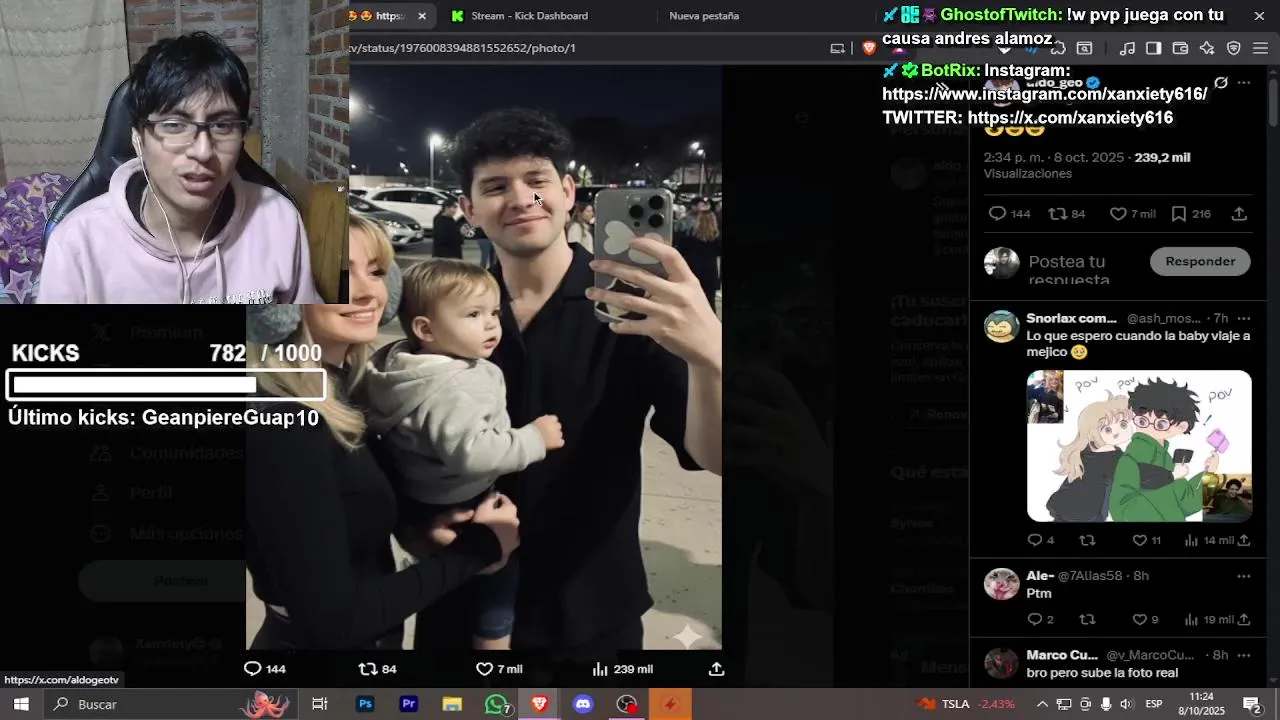Like Ale- reply showing 9 likes
Screen dimensions: 1280x720
pyautogui.click(x=1139, y=620)
